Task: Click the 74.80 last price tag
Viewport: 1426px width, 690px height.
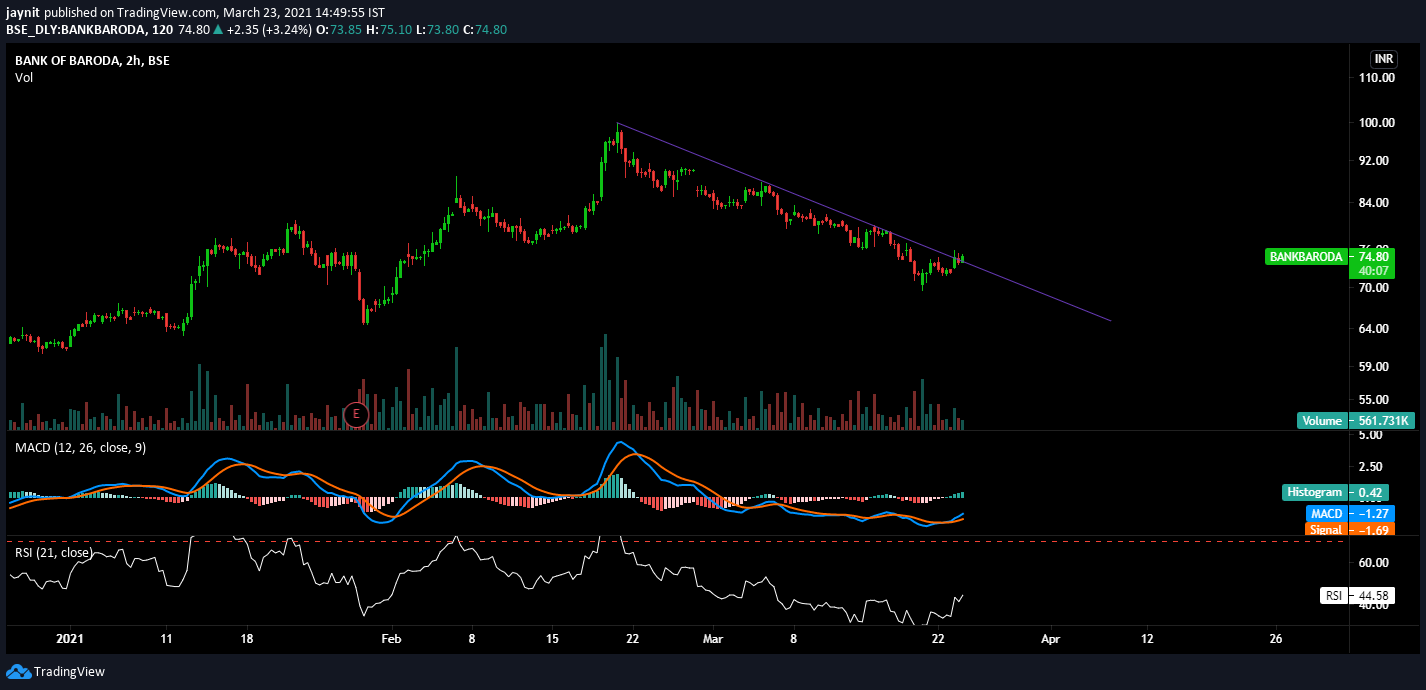Action: (1376, 256)
